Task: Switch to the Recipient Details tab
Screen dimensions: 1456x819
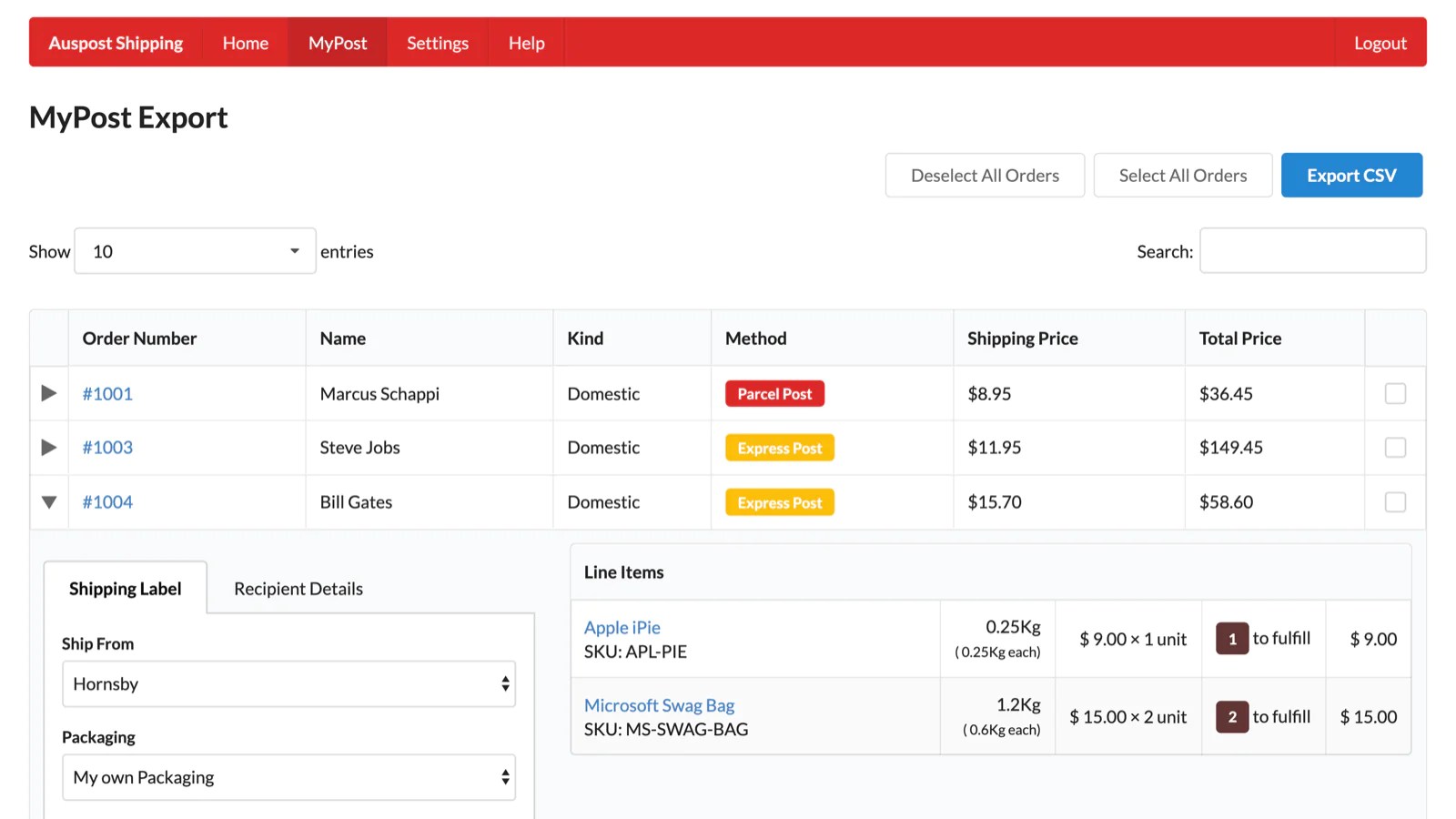Action: 298,588
